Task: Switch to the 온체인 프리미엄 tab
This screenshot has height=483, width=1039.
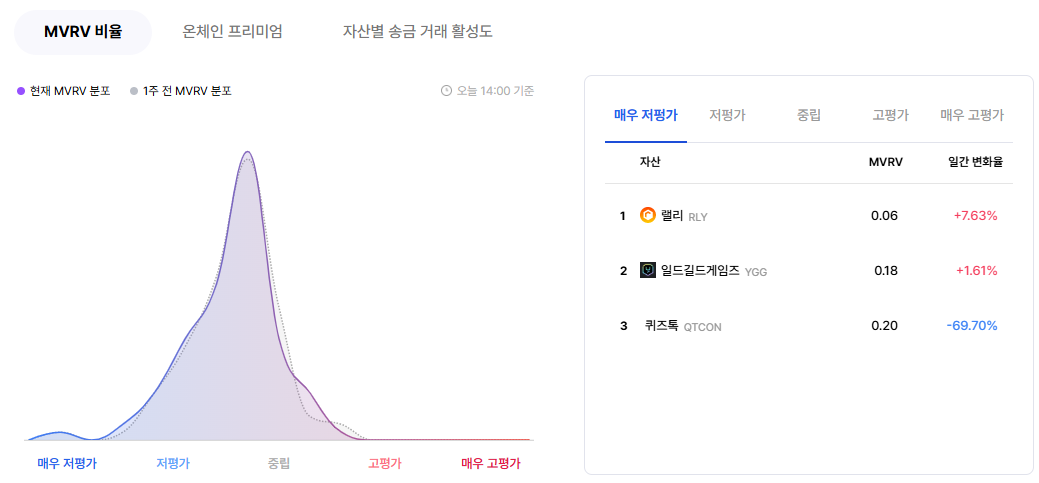Action: pyautogui.click(x=233, y=32)
